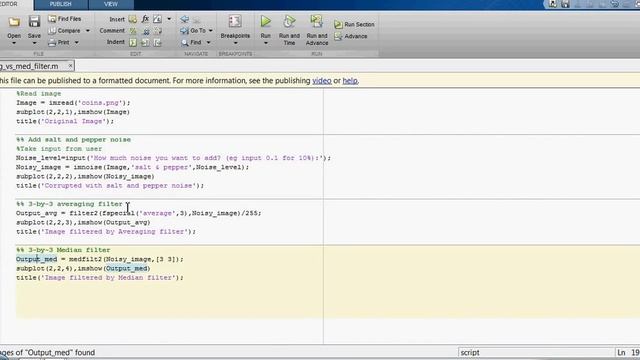640x360 pixels.
Task: Click Run Section
Action: point(354,24)
